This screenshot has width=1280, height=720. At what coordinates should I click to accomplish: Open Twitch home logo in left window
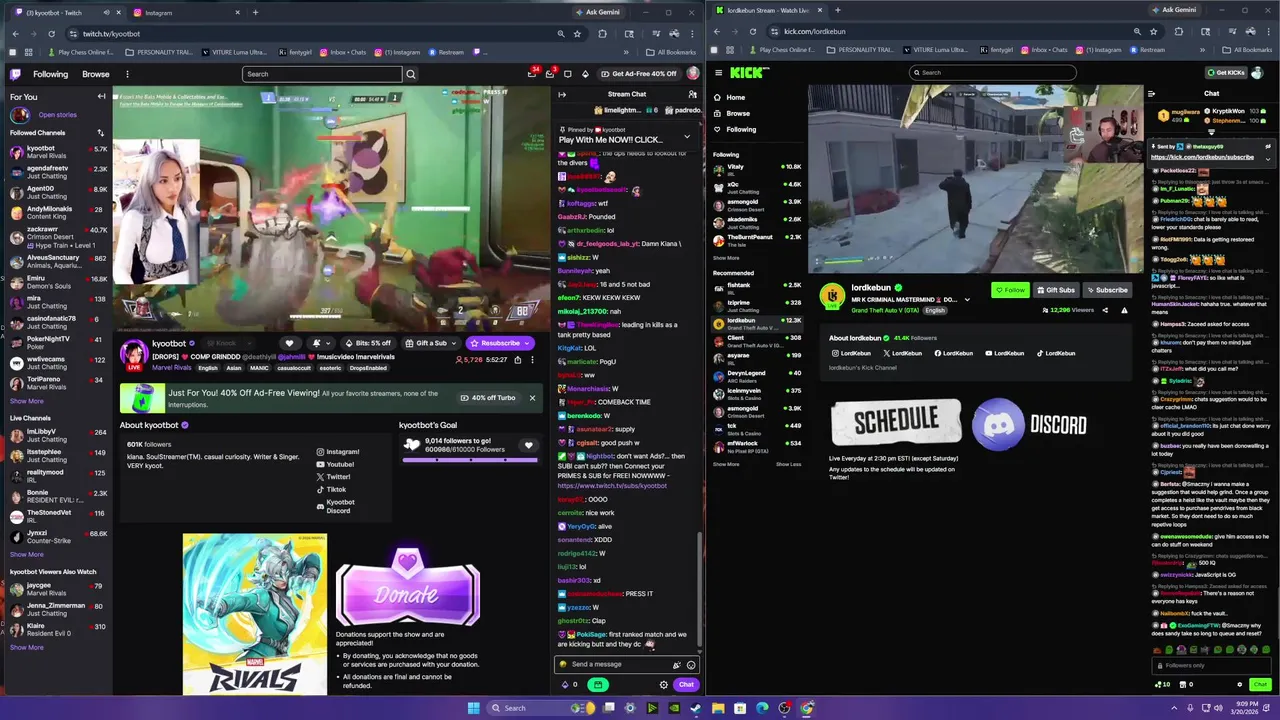coord(16,74)
